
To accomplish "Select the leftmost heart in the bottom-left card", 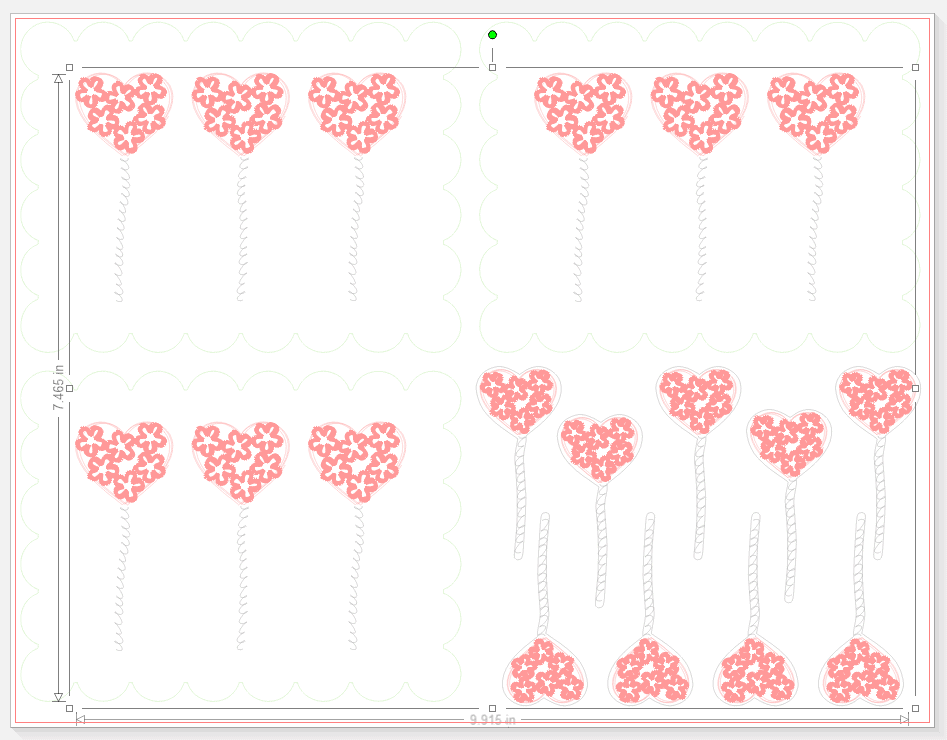I will 124,458.
